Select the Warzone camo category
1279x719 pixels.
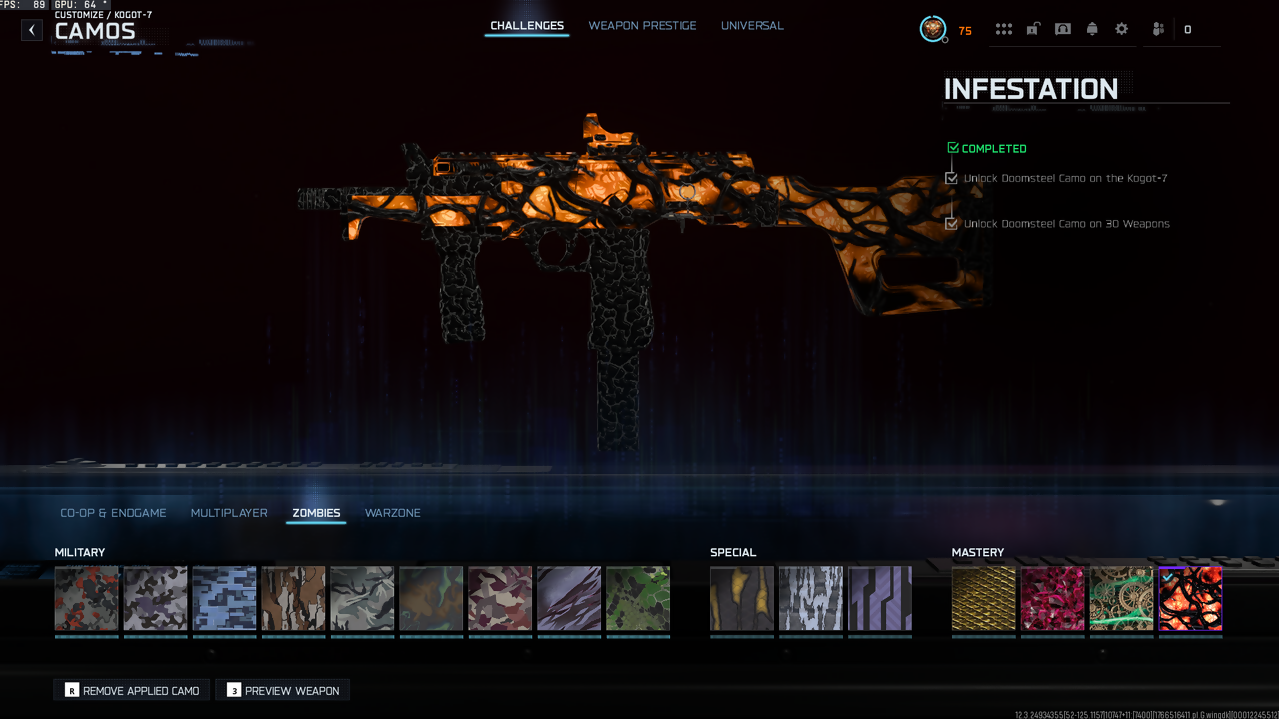(x=392, y=513)
